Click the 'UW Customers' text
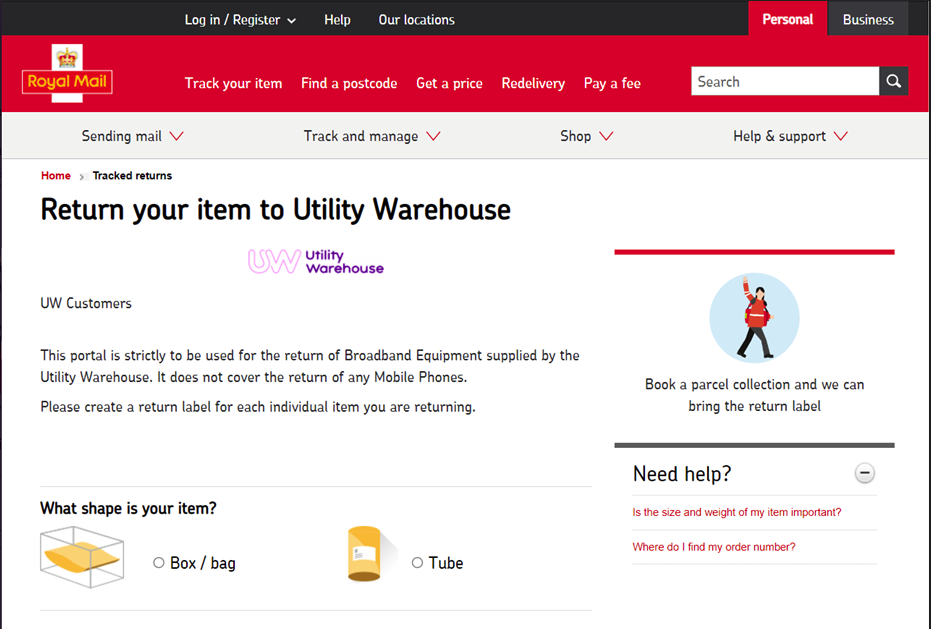This screenshot has width=931, height=629. click(86, 304)
